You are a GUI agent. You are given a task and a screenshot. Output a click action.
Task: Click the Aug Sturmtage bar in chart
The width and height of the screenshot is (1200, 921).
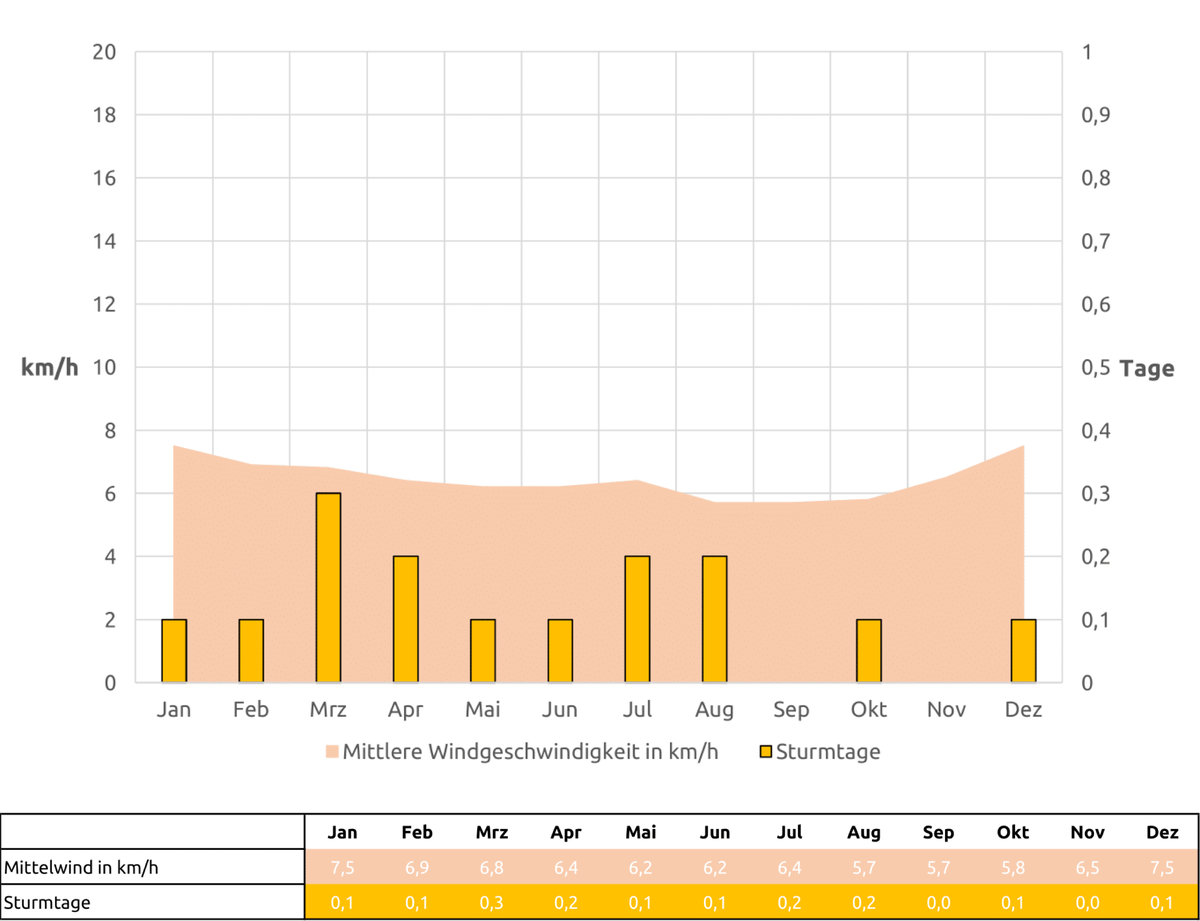(714, 619)
